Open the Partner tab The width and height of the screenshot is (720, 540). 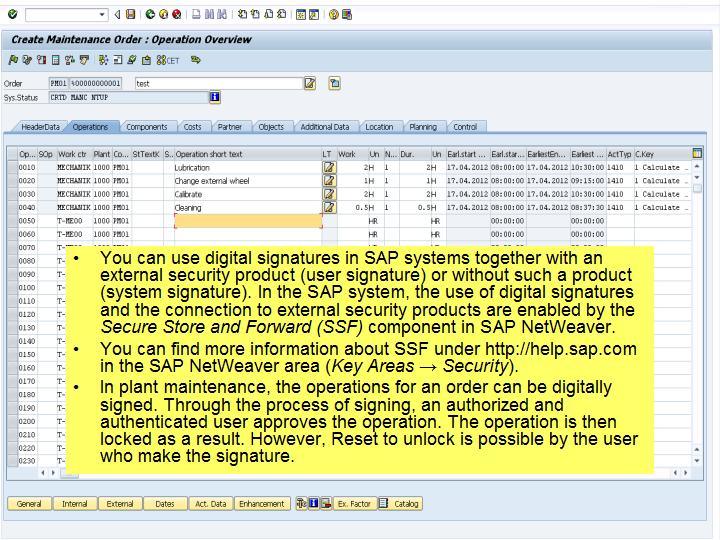pos(230,127)
